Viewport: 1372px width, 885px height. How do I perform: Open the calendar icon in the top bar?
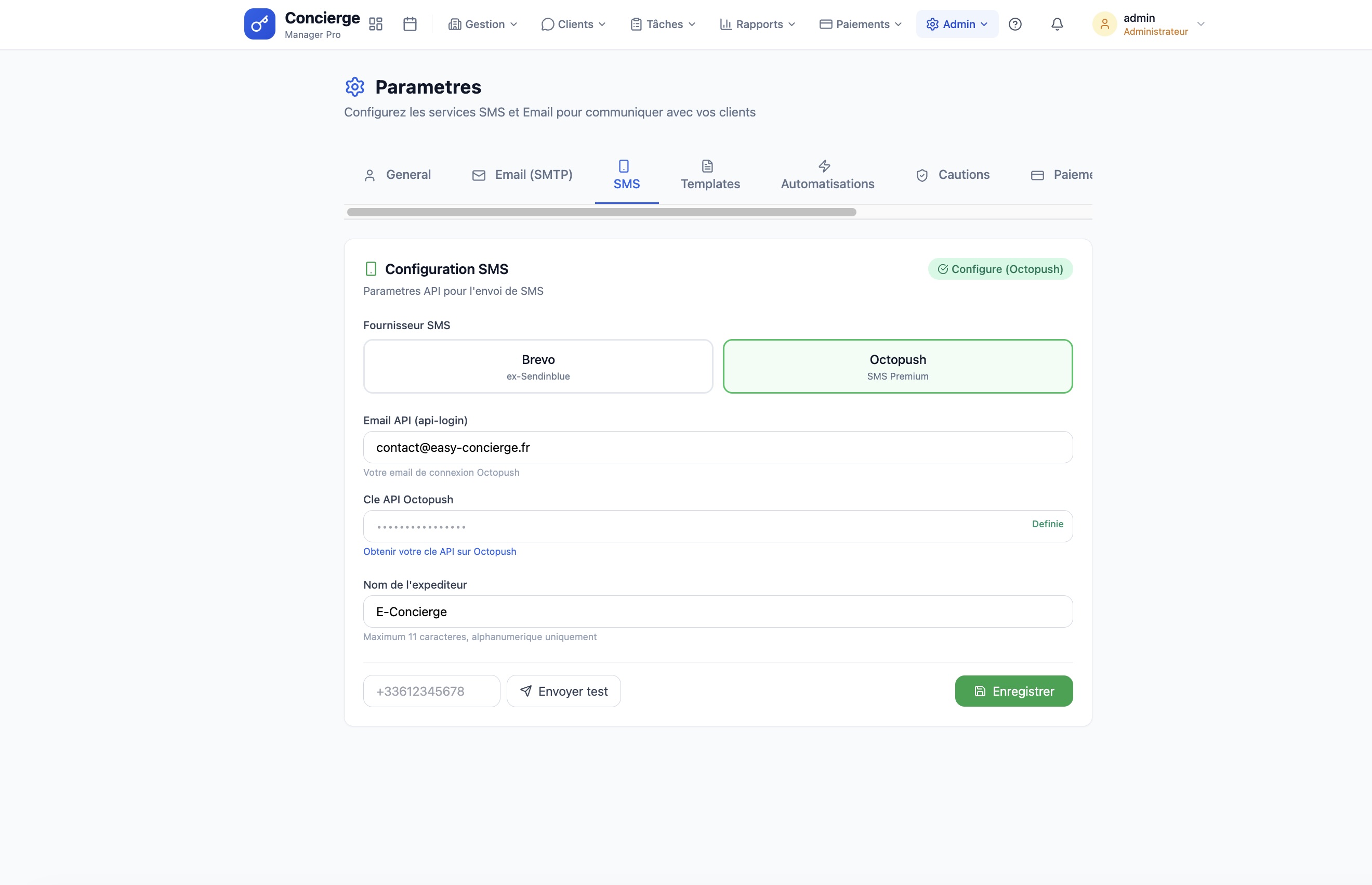tap(410, 23)
